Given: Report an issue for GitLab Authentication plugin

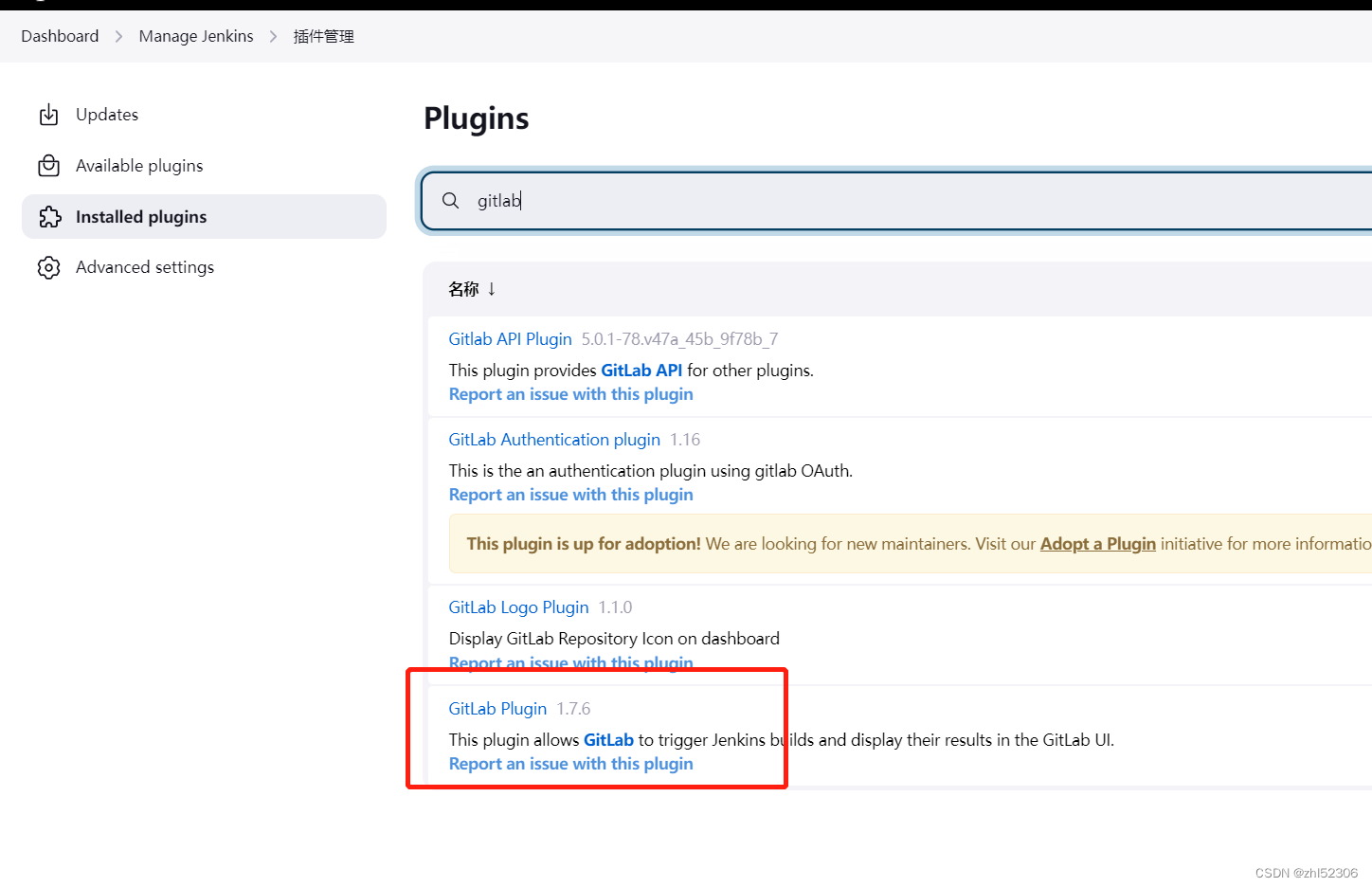Looking at the screenshot, I should (570, 495).
